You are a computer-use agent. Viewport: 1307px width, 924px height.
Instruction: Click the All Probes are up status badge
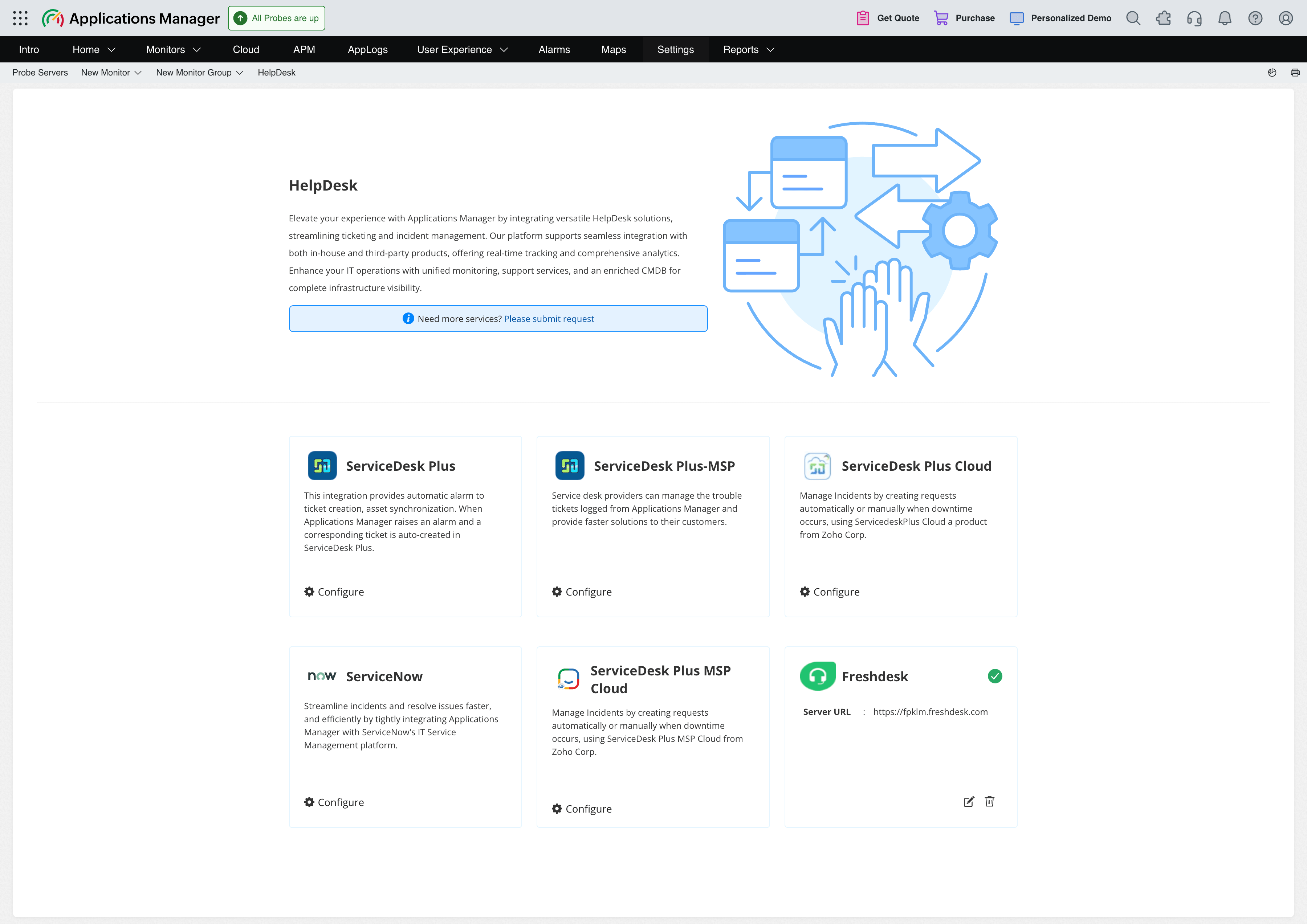[x=277, y=18]
